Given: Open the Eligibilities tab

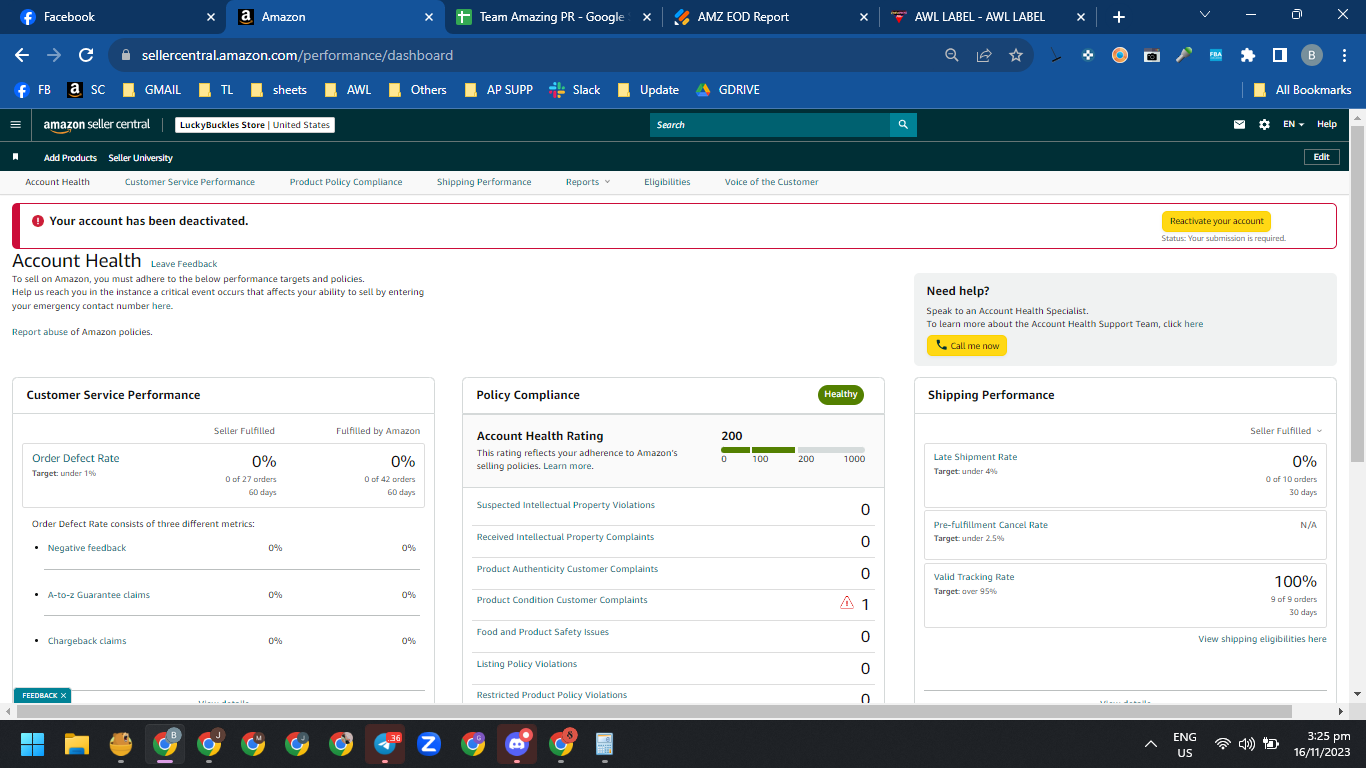Looking at the screenshot, I should tap(667, 182).
